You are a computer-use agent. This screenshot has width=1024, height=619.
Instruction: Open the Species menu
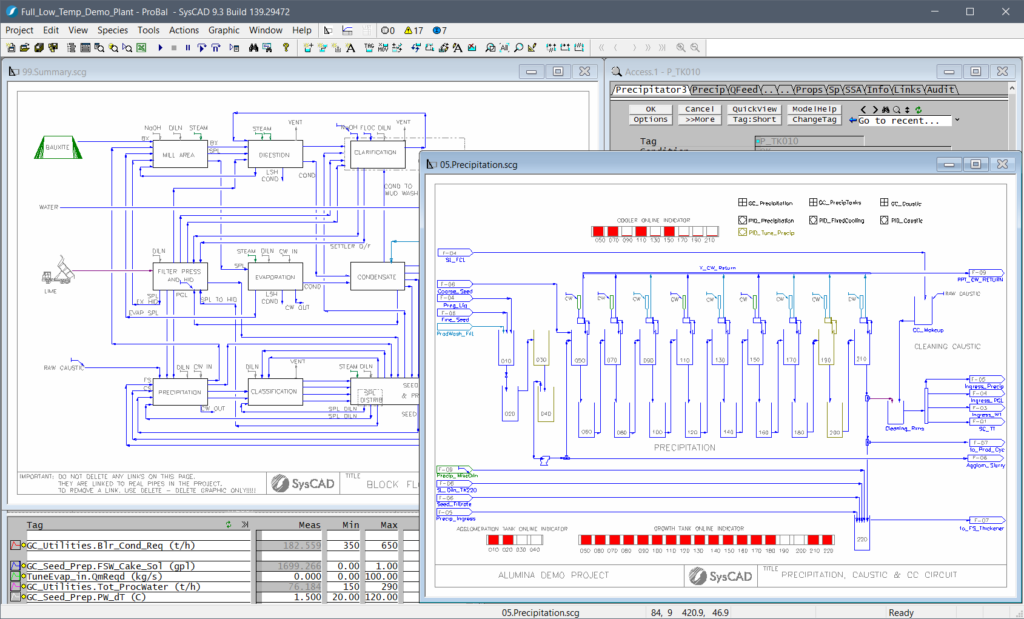click(x=112, y=30)
